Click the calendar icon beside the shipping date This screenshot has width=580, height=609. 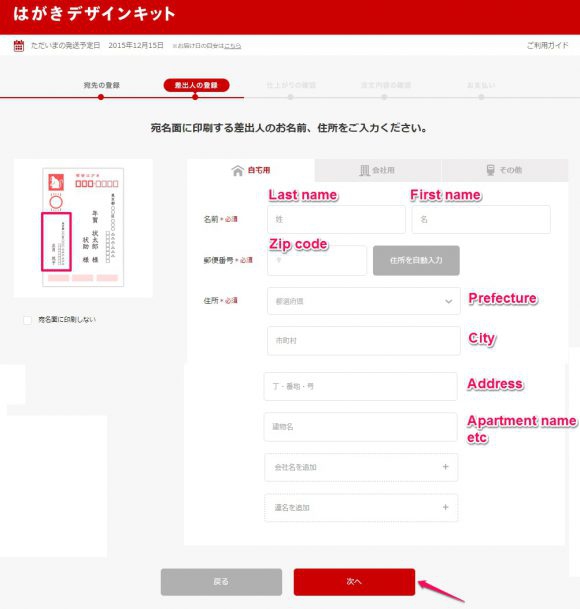click(x=19, y=45)
